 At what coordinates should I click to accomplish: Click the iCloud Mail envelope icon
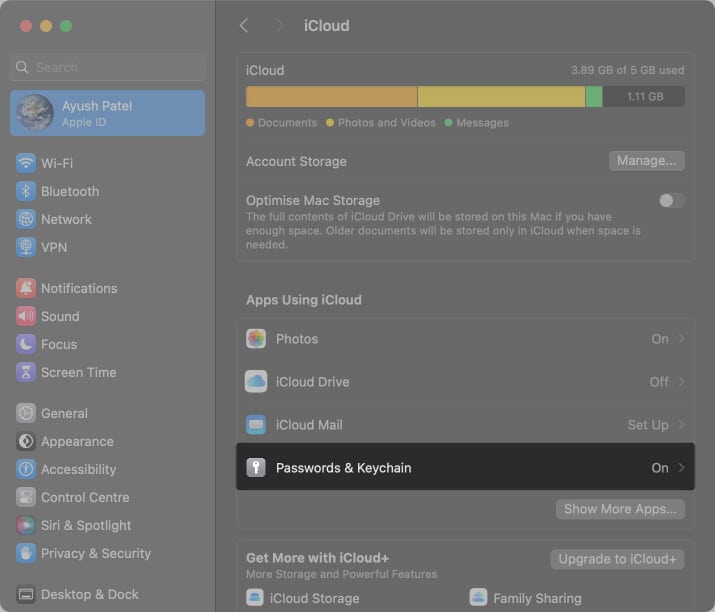(x=256, y=425)
